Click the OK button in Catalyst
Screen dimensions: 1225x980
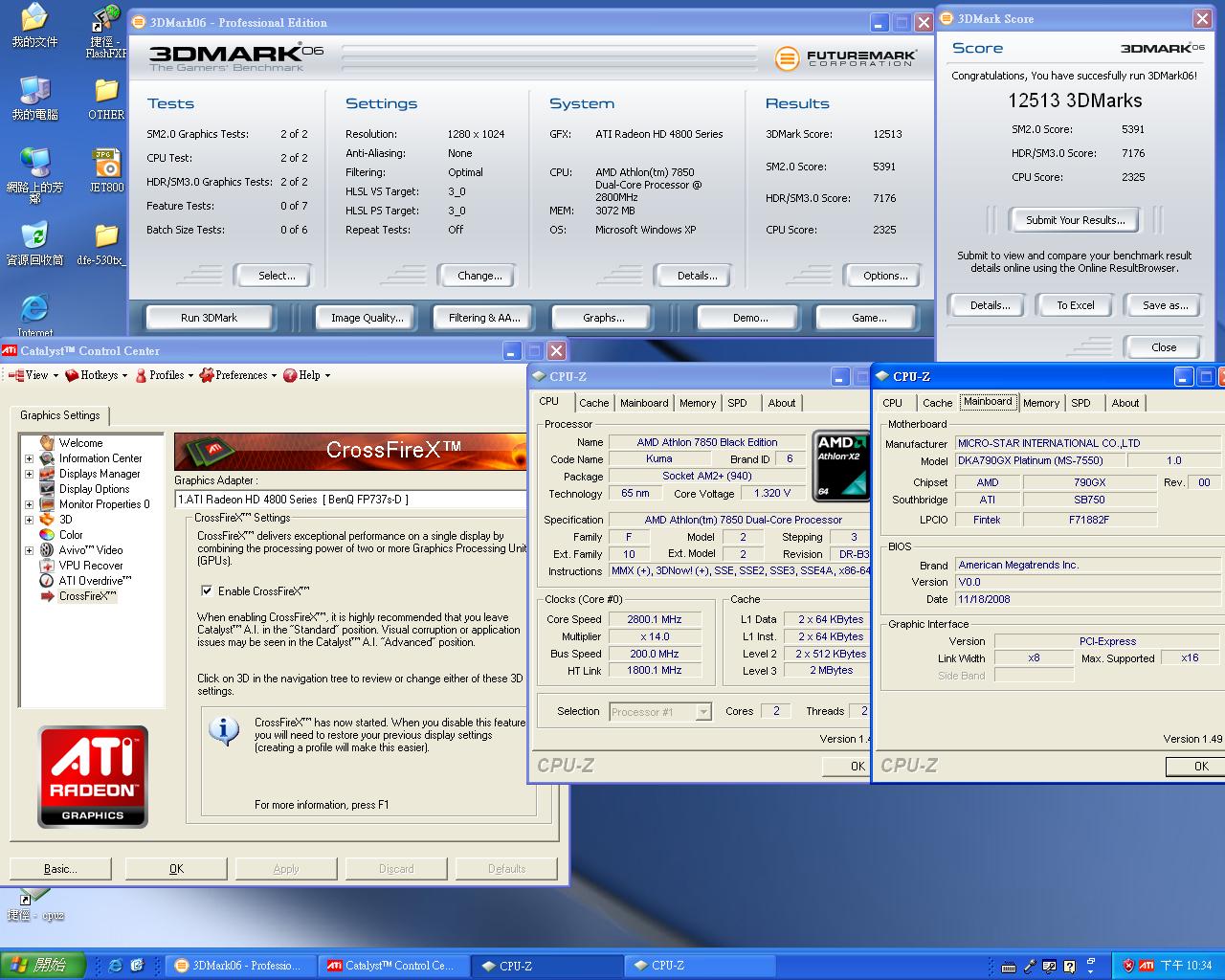point(176,869)
